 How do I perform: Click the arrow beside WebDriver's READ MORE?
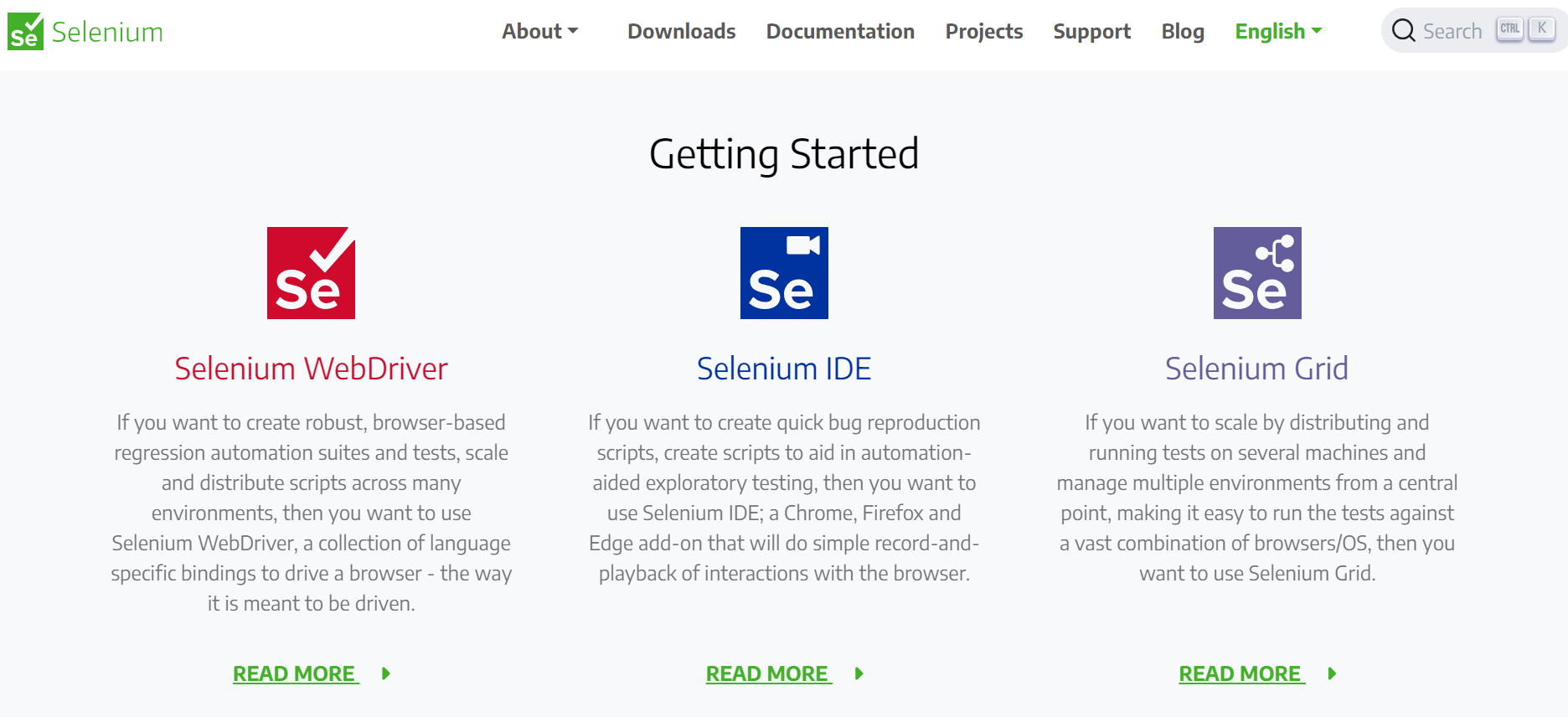[x=386, y=673]
